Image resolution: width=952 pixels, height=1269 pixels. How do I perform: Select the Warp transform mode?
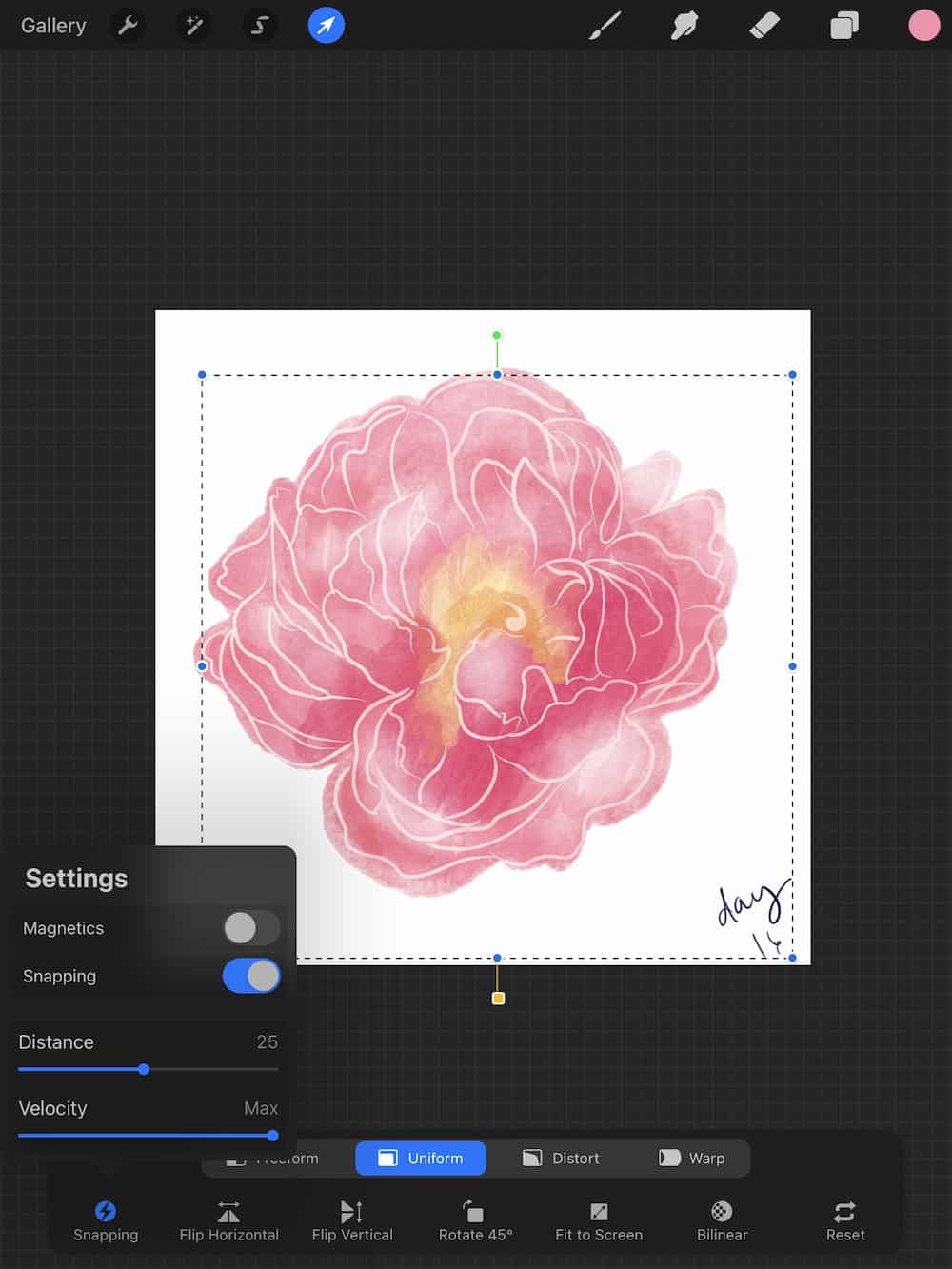693,1158
